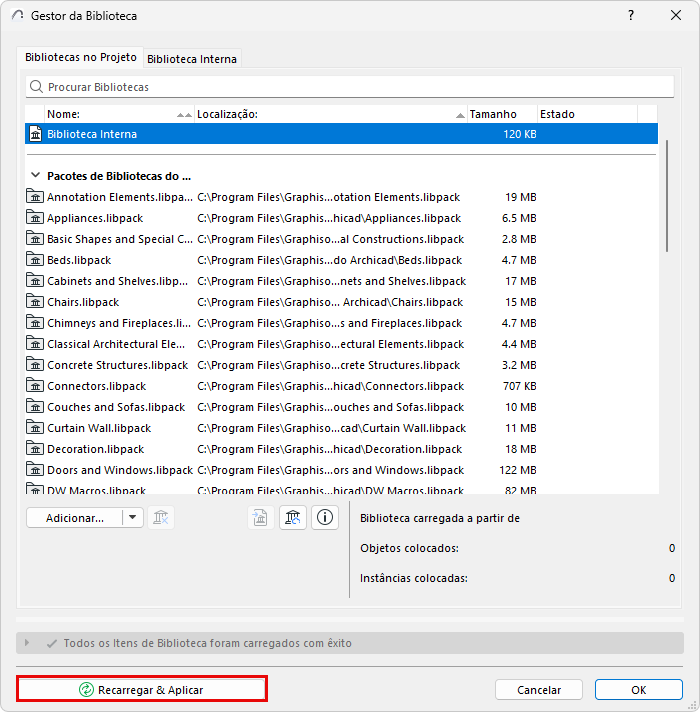This screenshot has width=700, height=712.
Task: Click the Connectors.libpack folder icon
Action: coord(35,386)
